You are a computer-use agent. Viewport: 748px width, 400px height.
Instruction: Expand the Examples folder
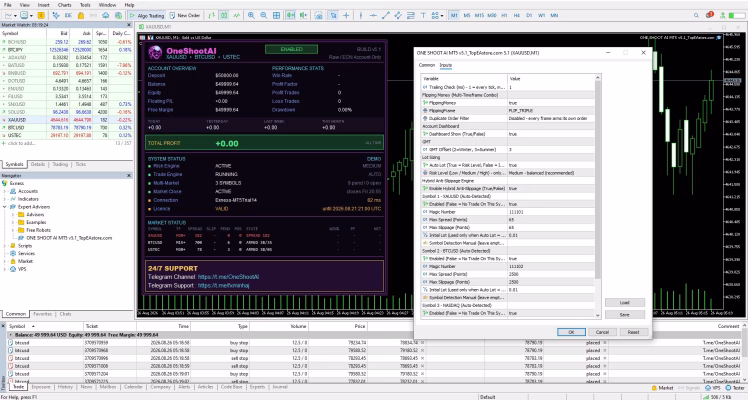click(13, 222)
